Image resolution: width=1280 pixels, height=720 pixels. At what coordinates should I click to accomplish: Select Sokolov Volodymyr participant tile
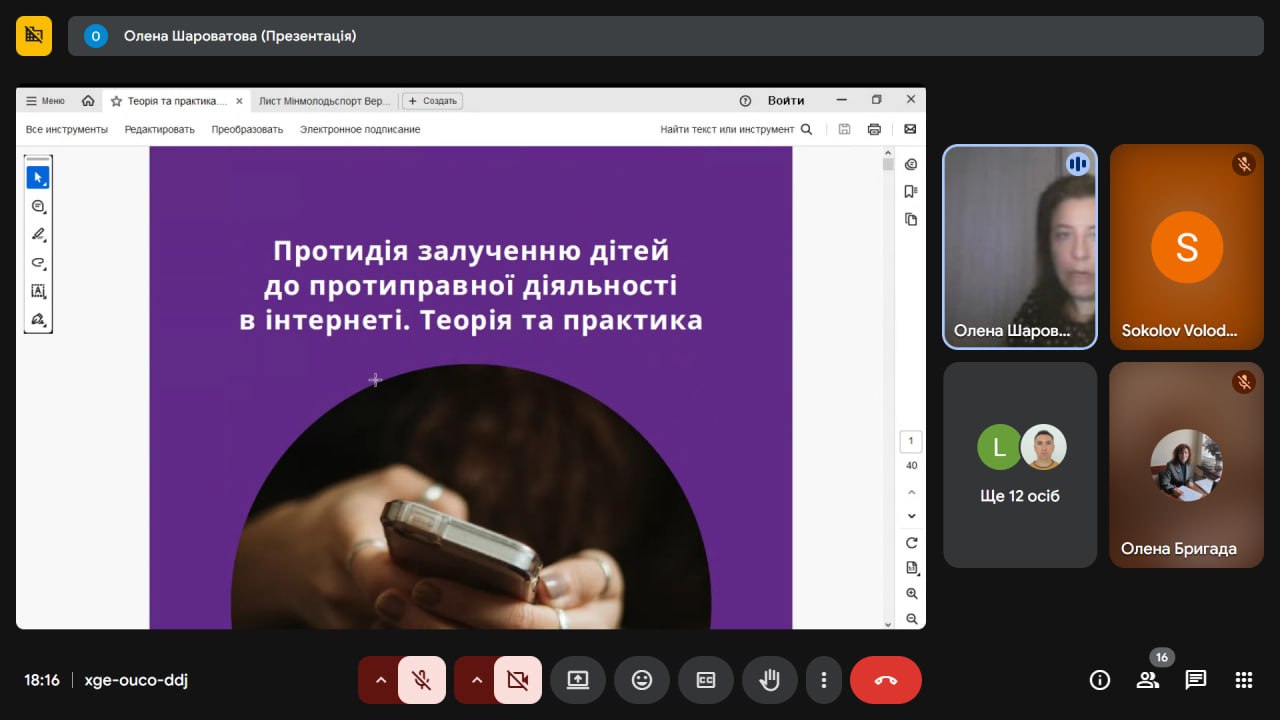tap(1187, 247)
